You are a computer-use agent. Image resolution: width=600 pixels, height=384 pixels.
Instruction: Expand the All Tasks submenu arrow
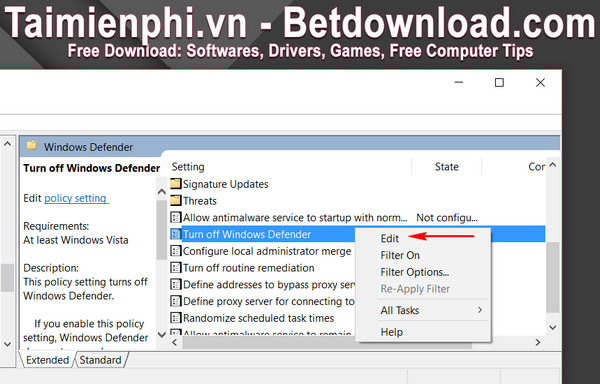[480, 310]
